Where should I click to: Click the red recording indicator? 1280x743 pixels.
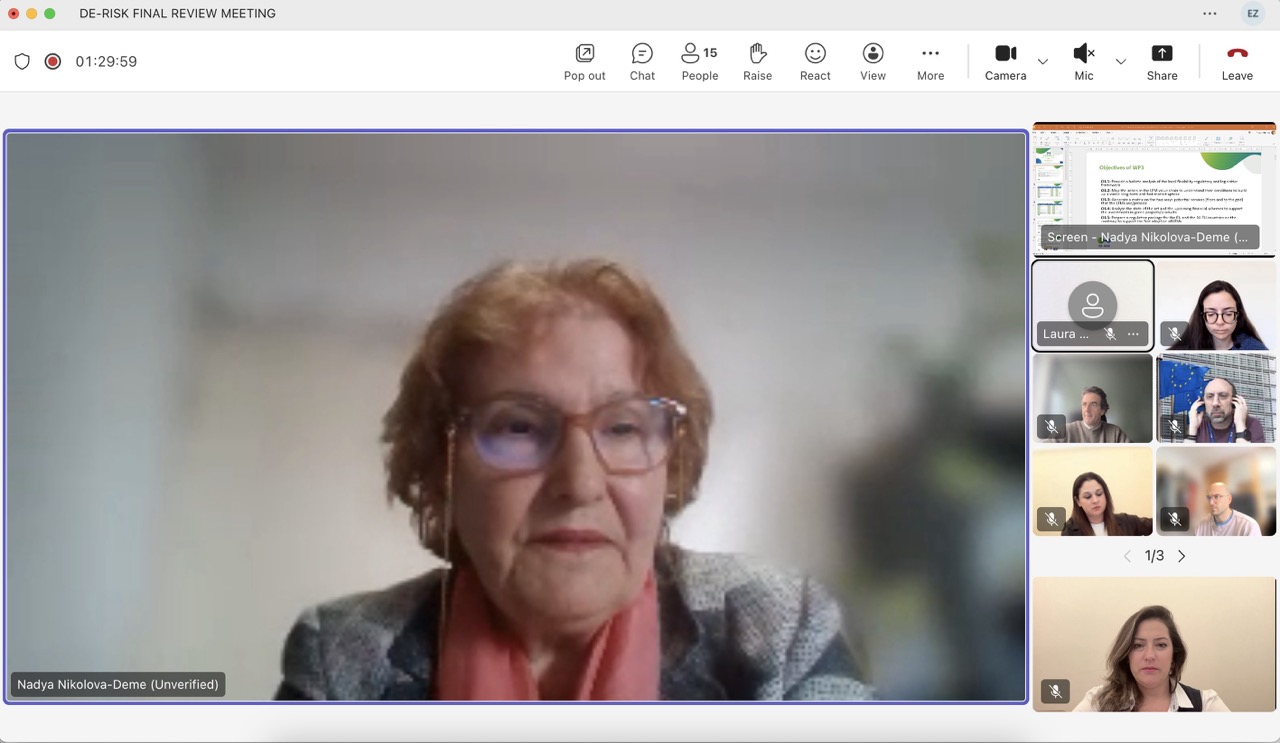(x=53, y=61)
